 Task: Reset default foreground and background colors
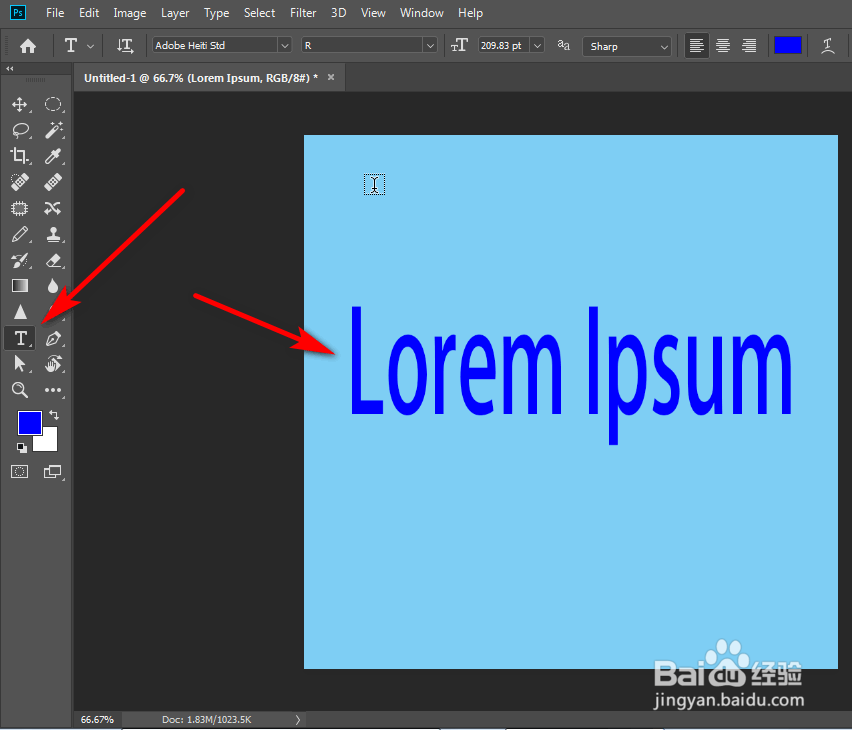[x=22, y=448]
